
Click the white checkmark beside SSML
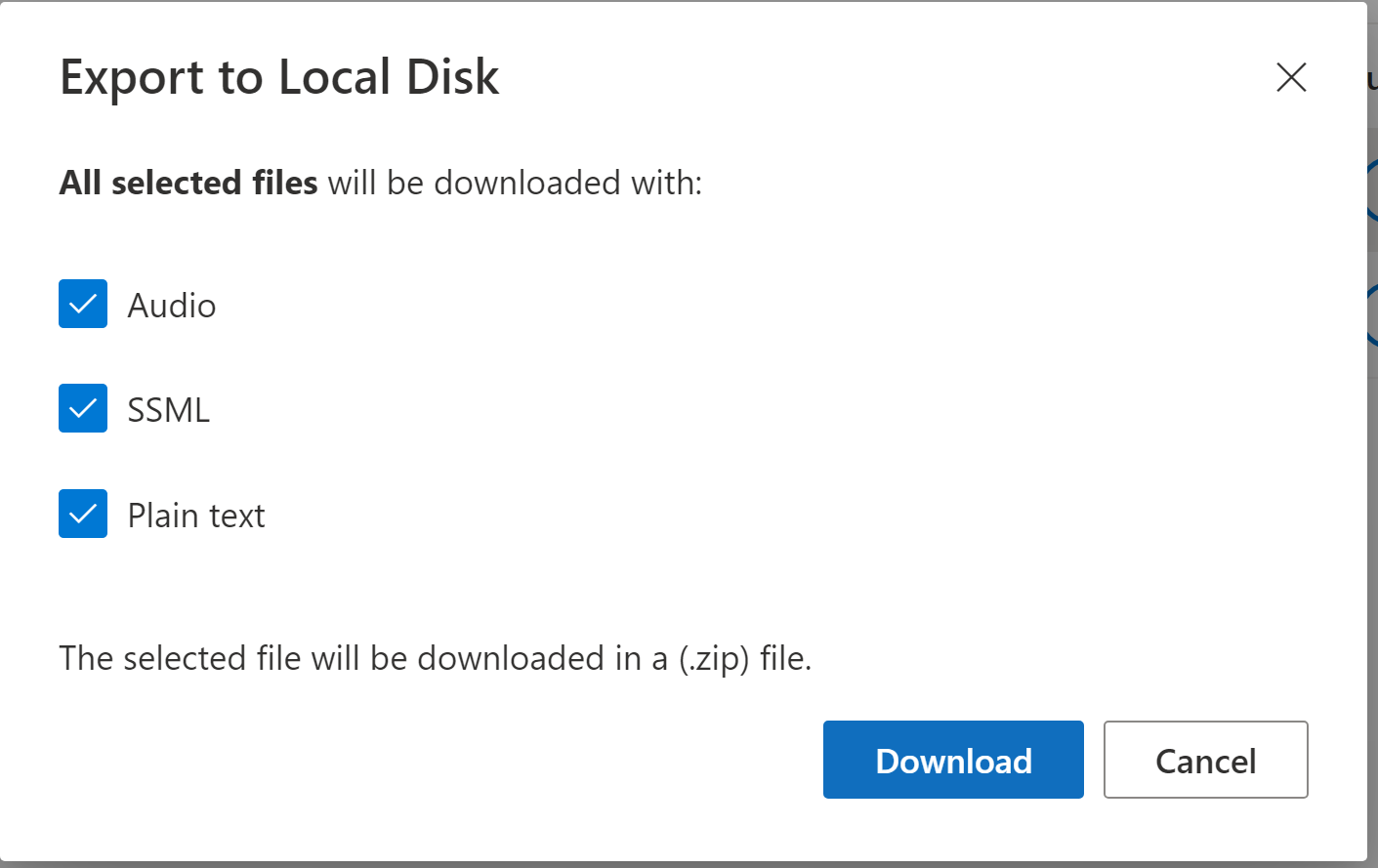(x=83, y=408)
